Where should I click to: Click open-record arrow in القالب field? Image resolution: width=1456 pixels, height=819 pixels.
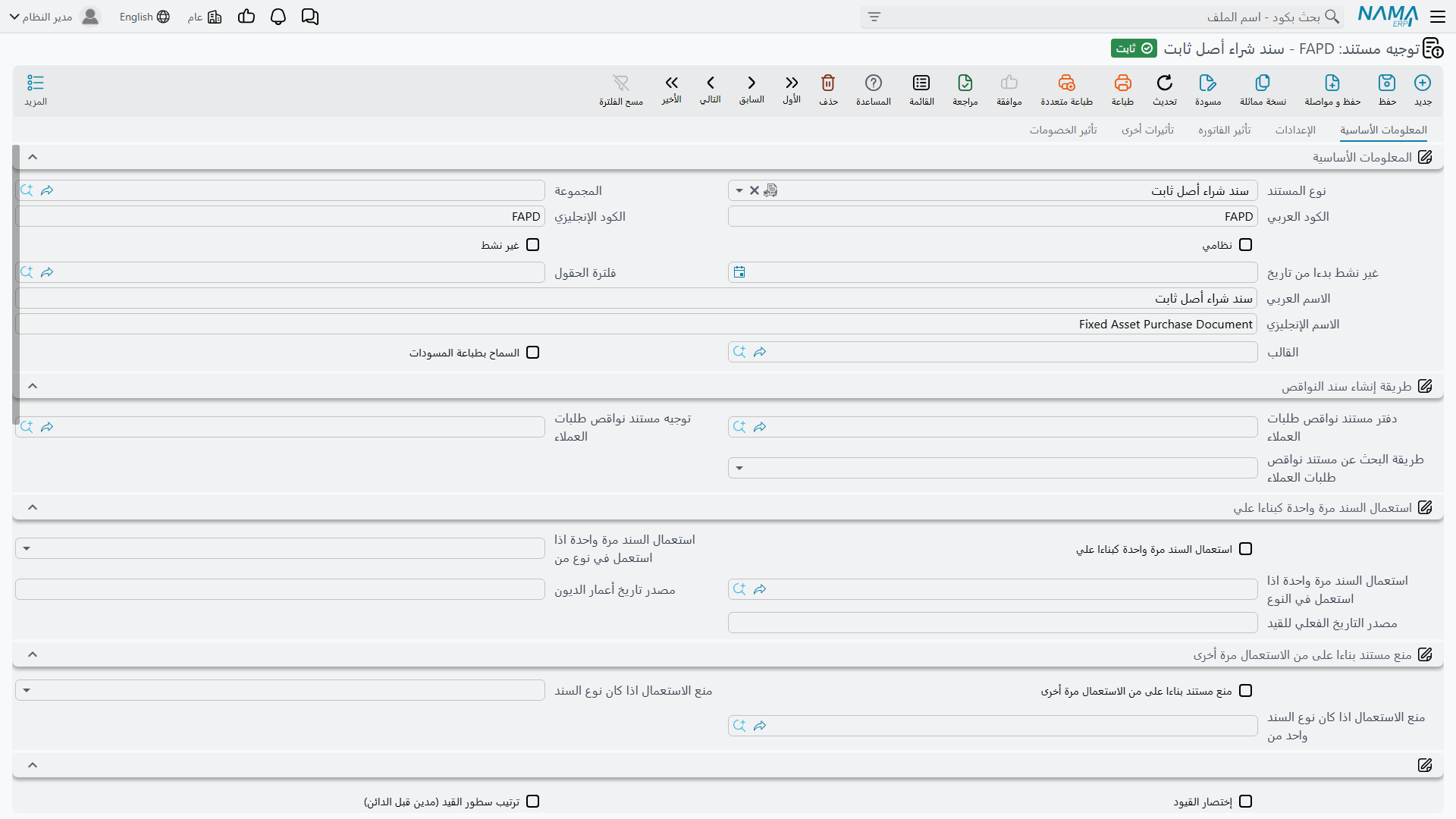coord(760,352)
